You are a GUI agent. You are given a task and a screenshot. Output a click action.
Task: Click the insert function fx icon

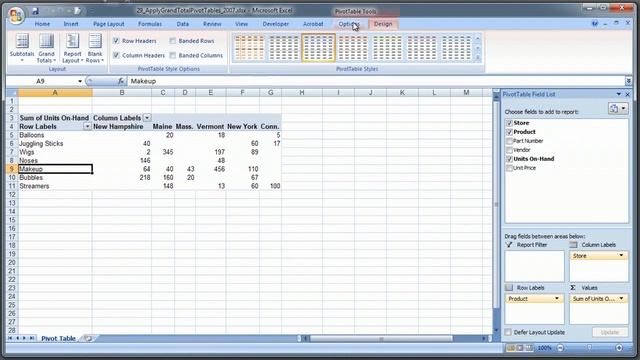point(121,81)
